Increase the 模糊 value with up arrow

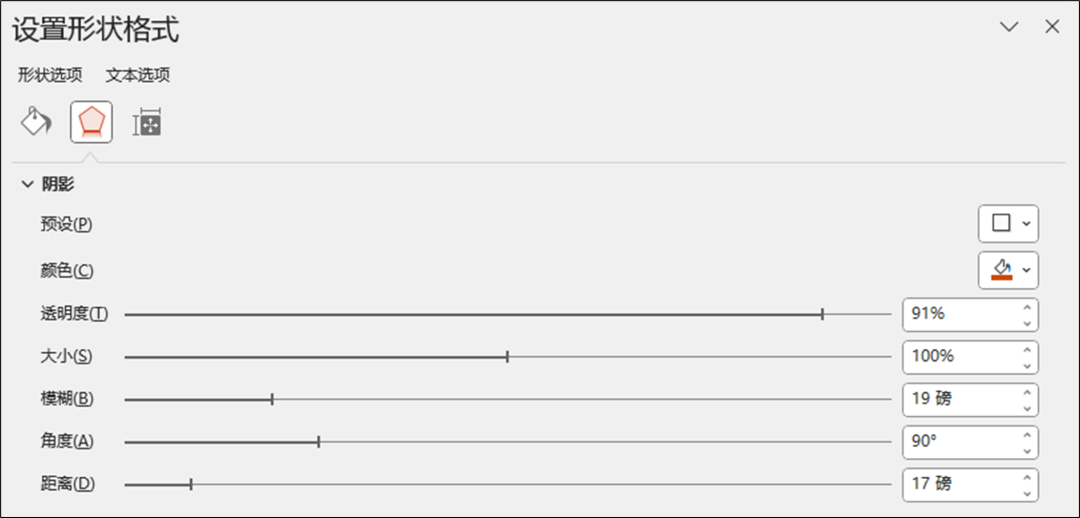pyautogui.click(x=1027, y=392)
